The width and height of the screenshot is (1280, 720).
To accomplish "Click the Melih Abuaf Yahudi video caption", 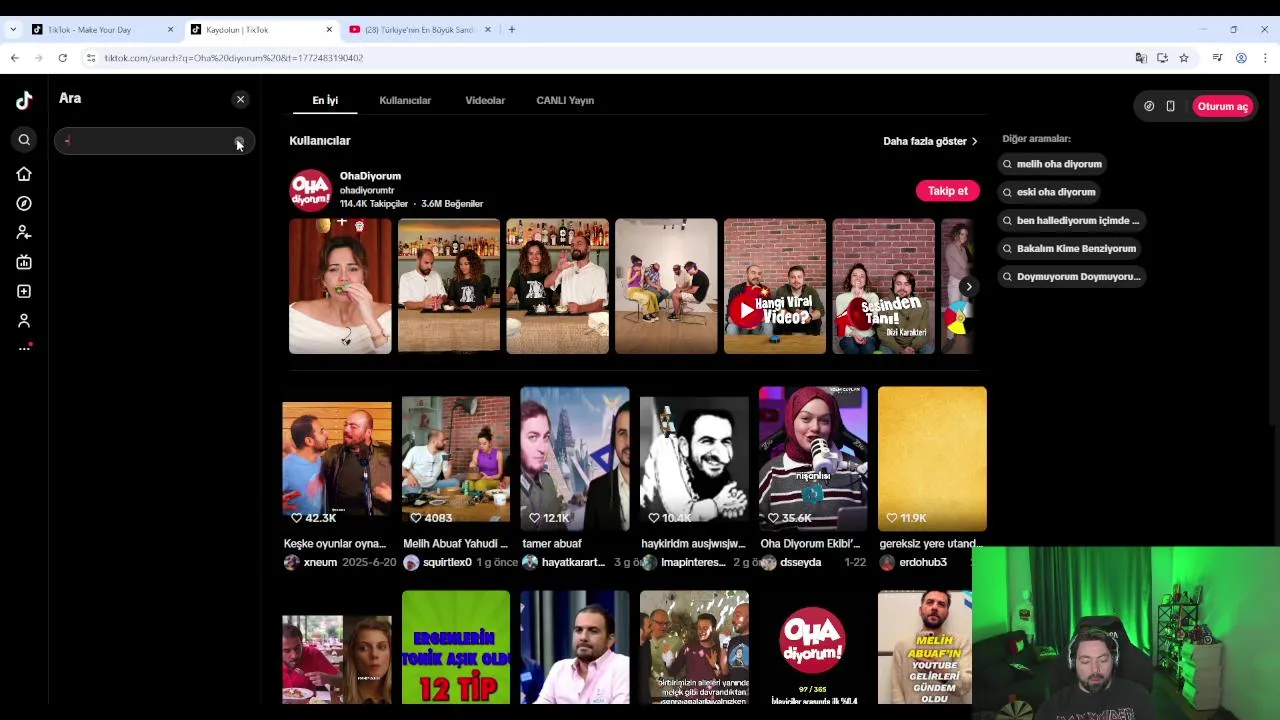I will click(x=455, y=544).
